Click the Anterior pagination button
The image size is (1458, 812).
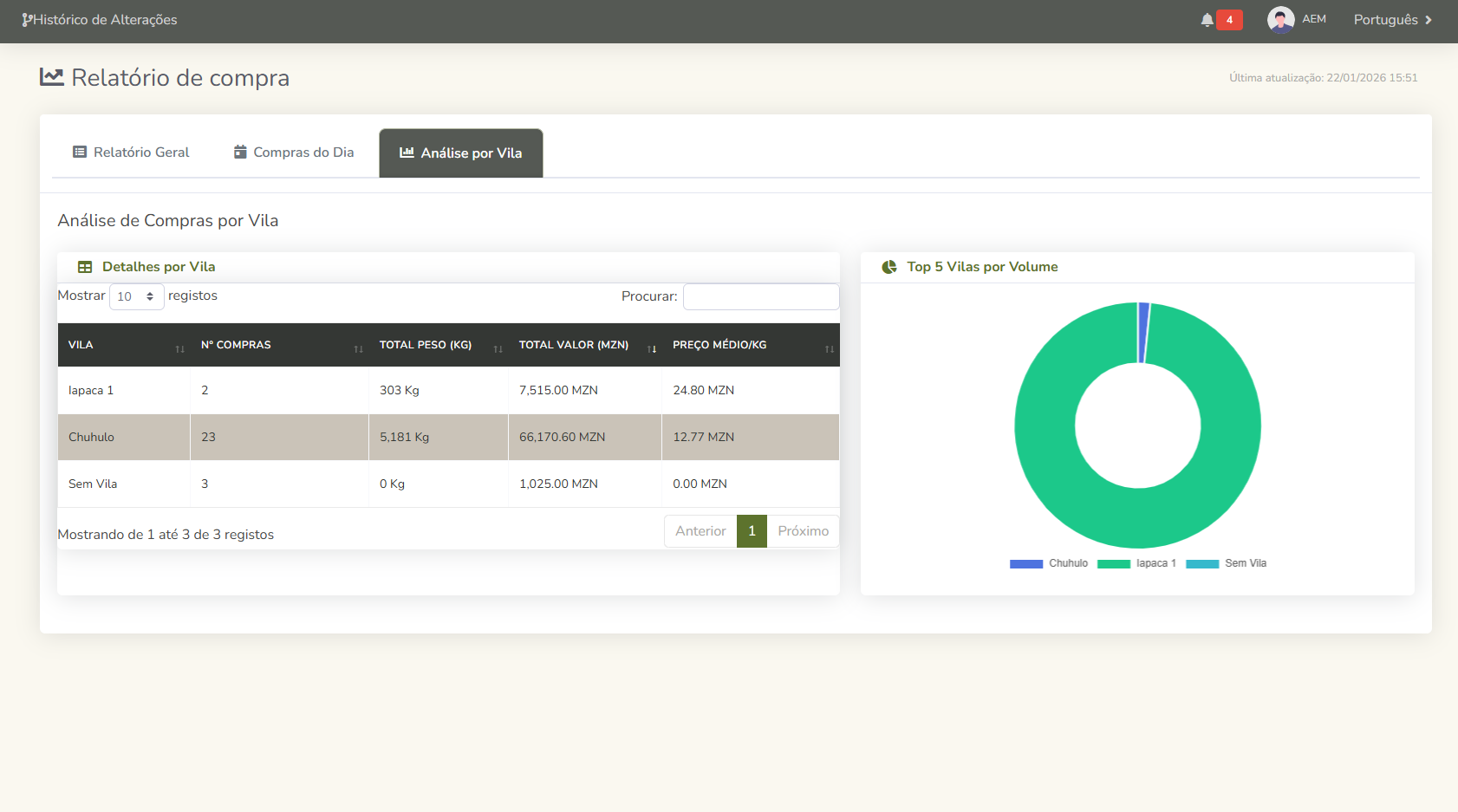[700, 531]
